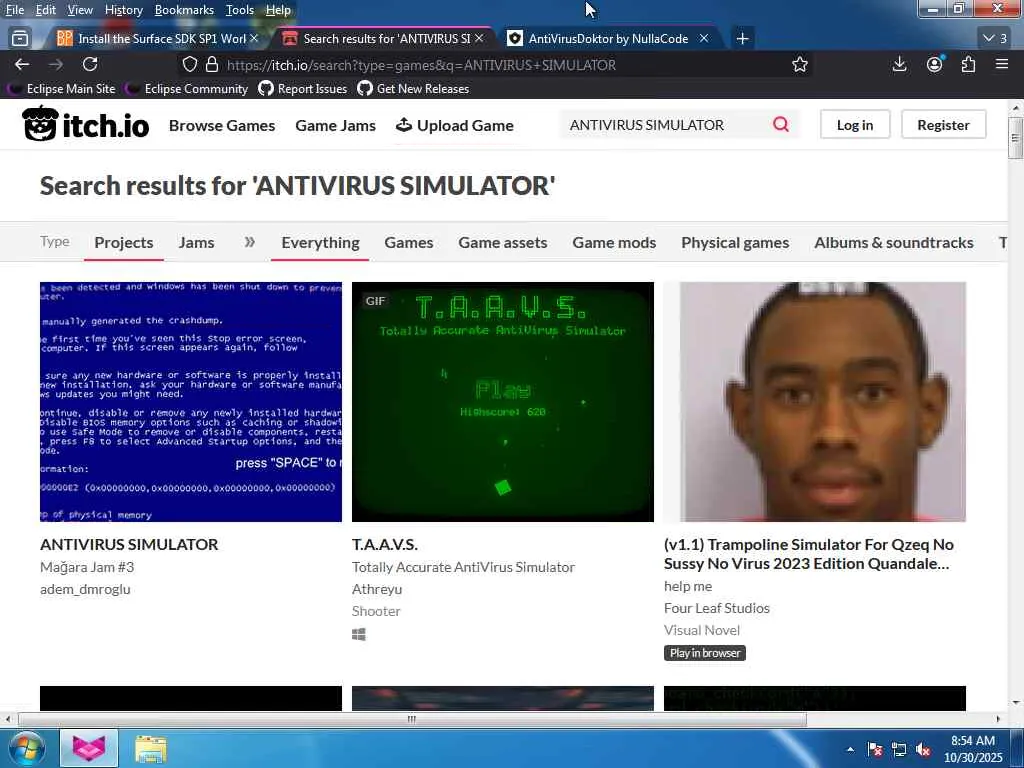Open Browse Games link
Viewport: 1024px width, 768px height.
[221, 125]
